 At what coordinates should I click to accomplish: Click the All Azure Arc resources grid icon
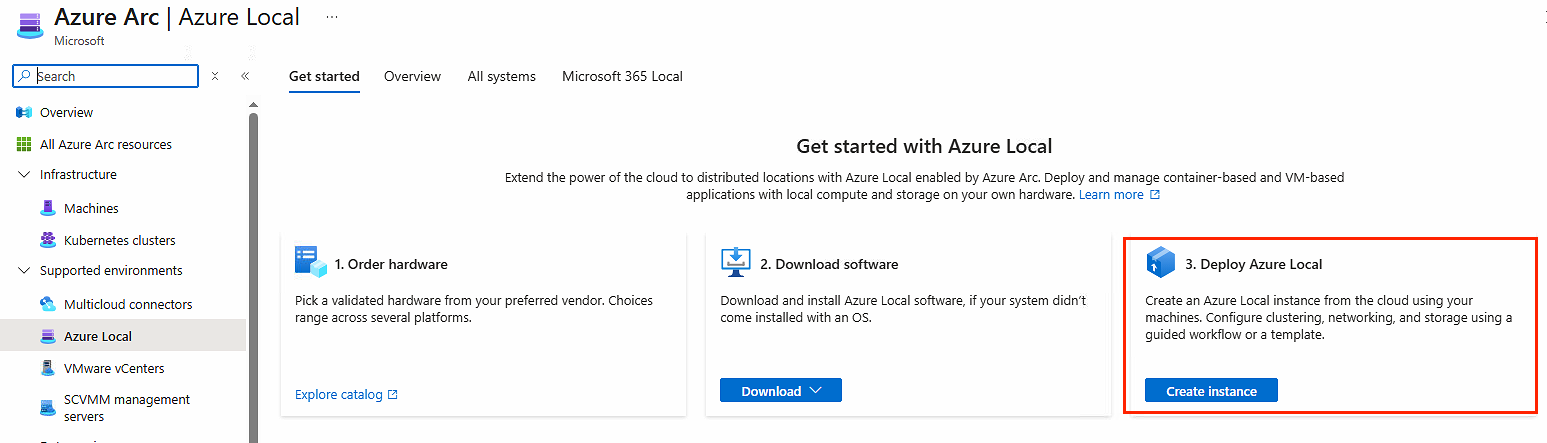pyautogui.click(x=24, y=144)
